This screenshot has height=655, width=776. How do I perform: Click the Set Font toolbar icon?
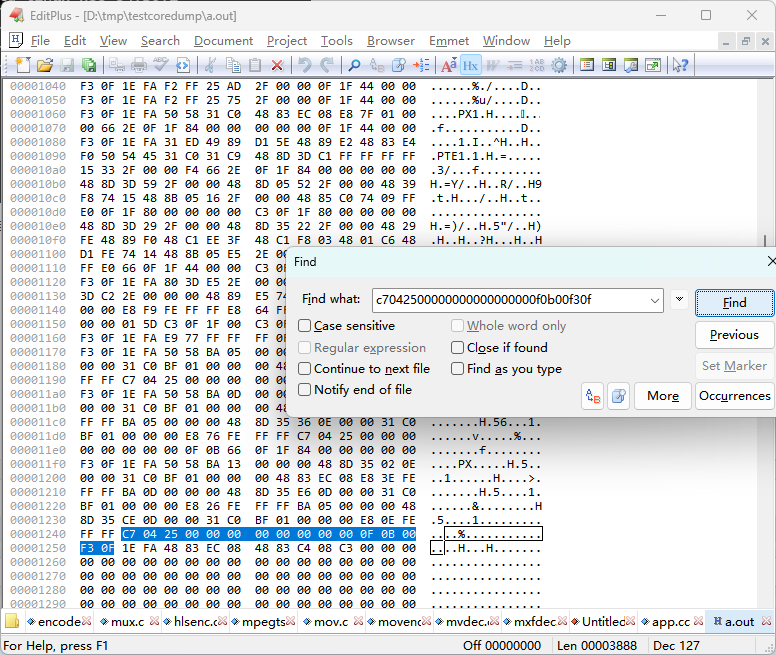tap(448, 65)
